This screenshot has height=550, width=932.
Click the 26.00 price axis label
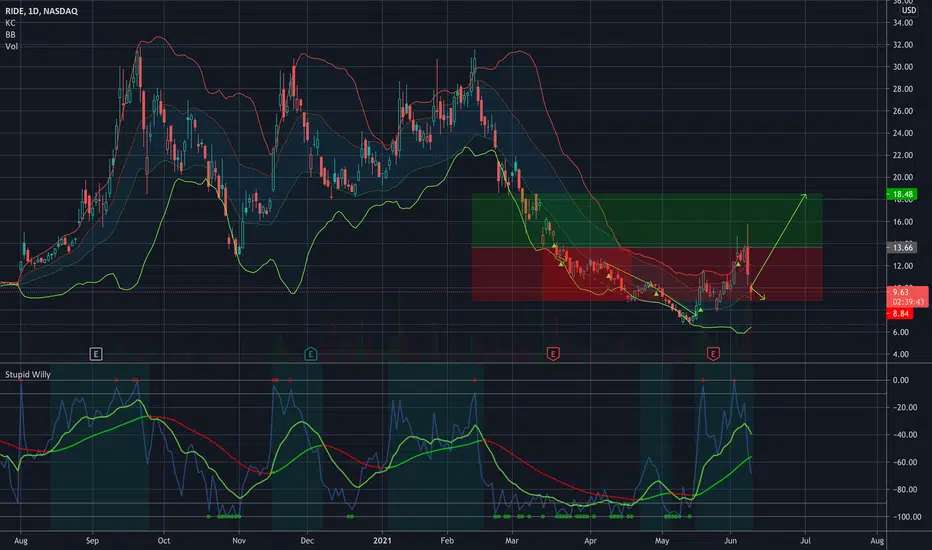[902, 111]
